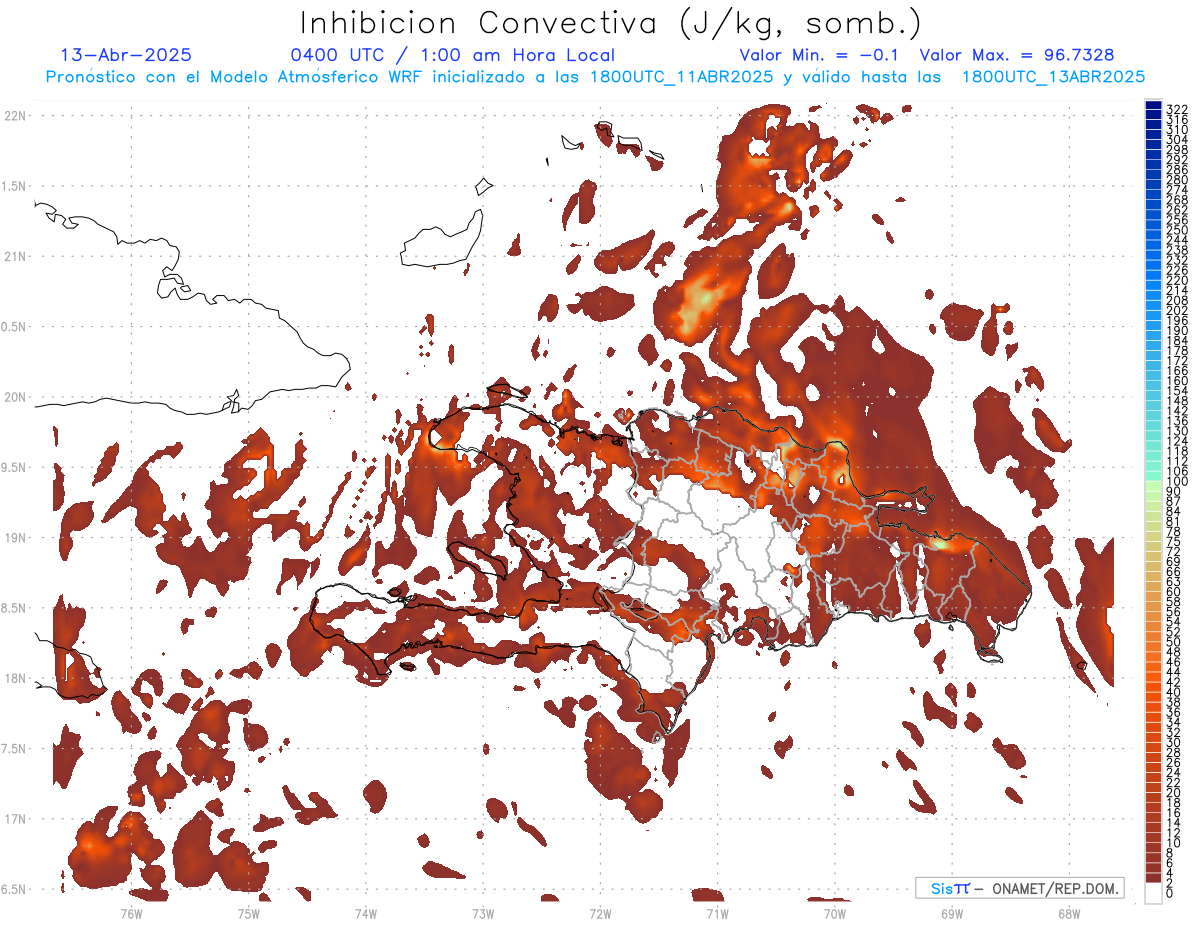This screenshot has height=927, width=1200.
Task: Click the longitude label '76W'
Action: point(131,912)
